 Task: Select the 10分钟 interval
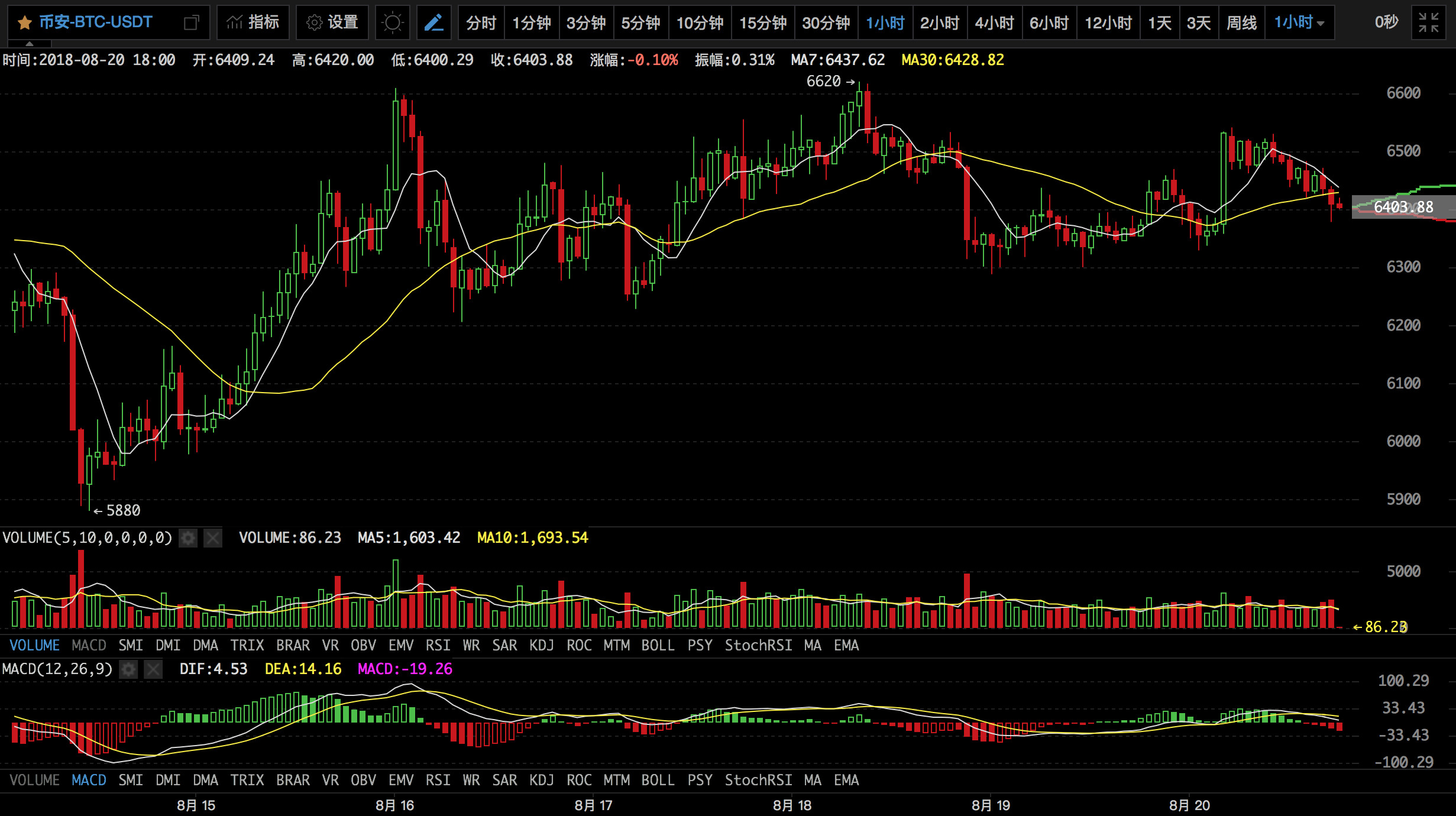point(700,23)
